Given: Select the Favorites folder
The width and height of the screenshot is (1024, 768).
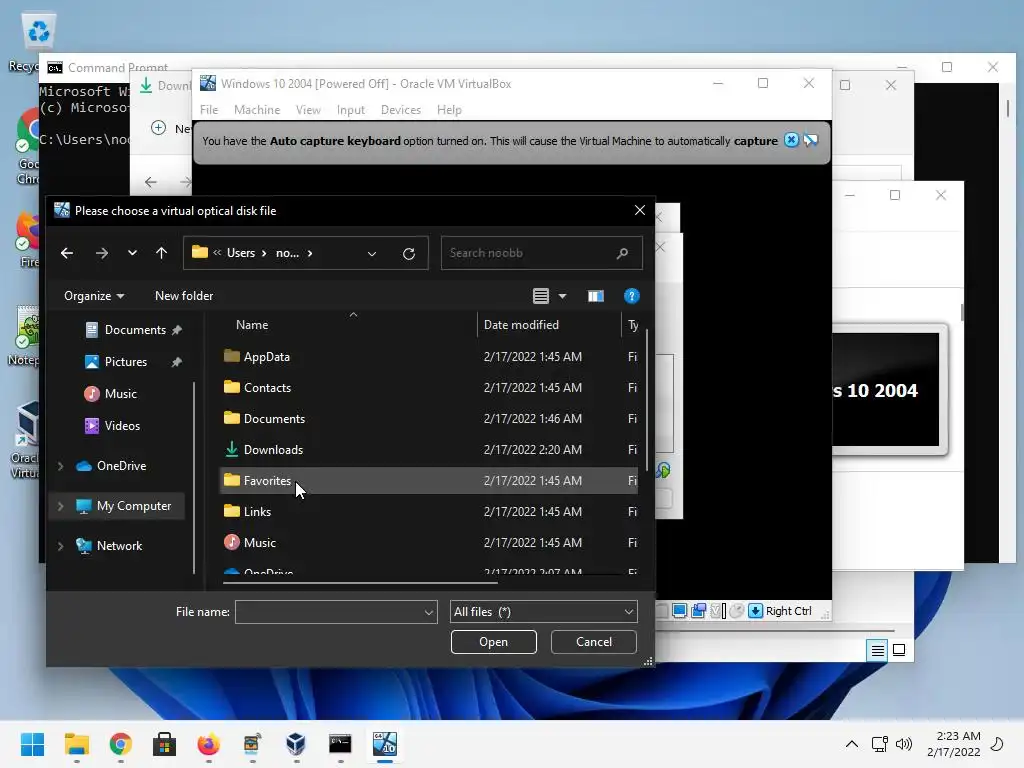Looking at the screenshot, I should 428,481.
